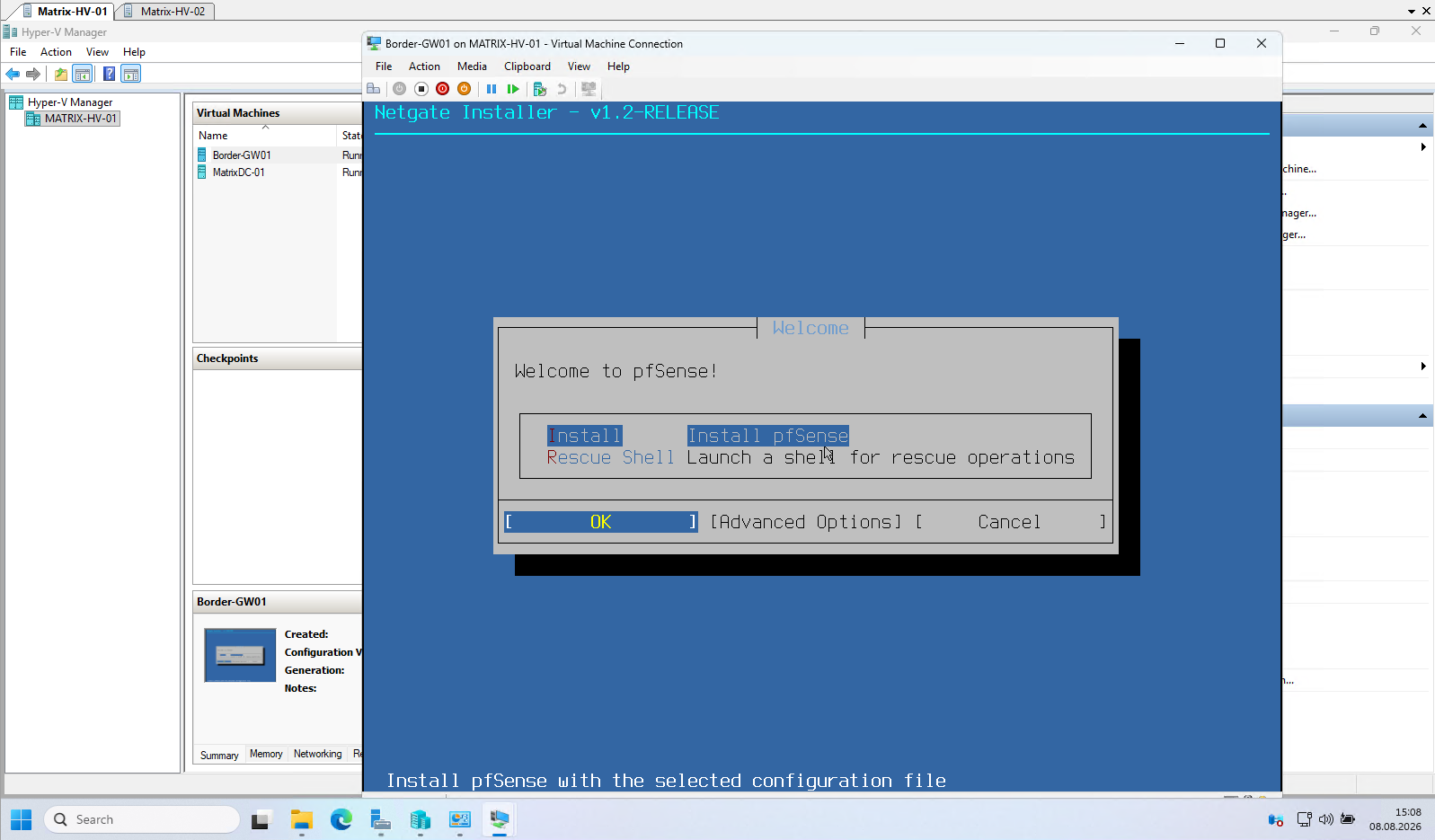Viewport: 1435px width, 840px height.
Task: Click the red Shut Down icon
Action: [x=442, y=89]
